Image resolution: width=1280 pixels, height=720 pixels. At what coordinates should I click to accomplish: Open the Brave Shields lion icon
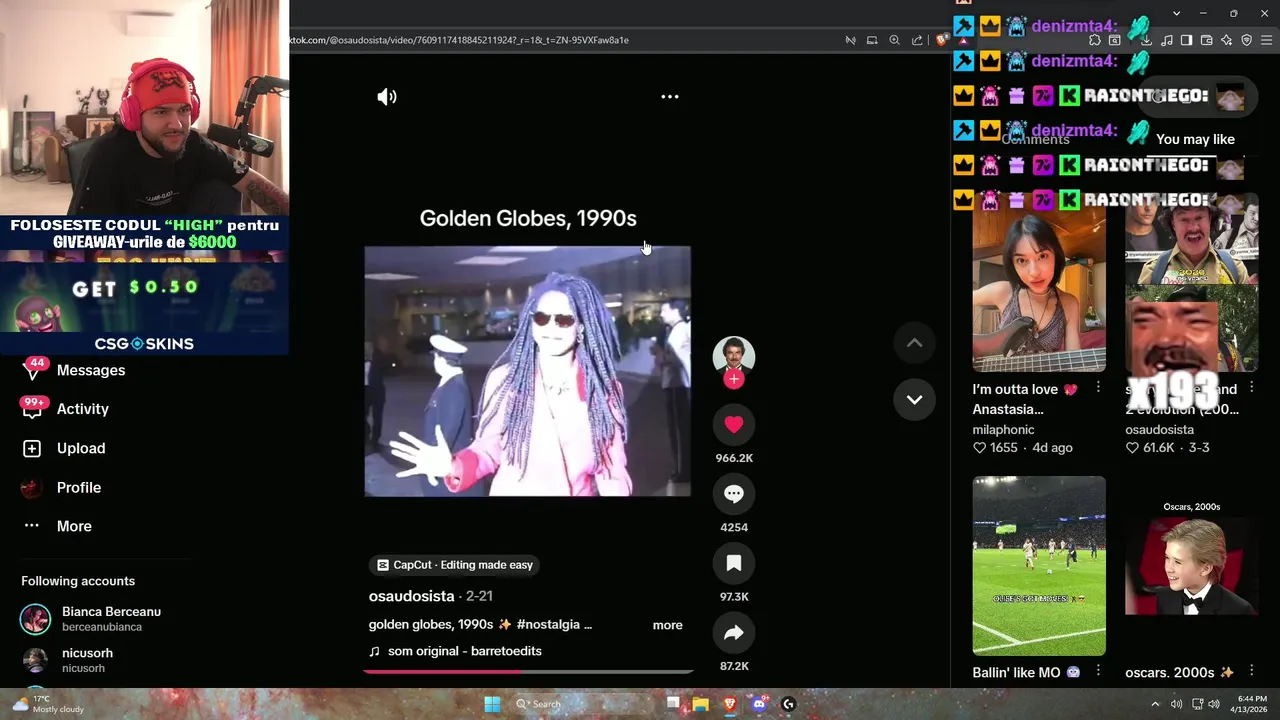click(x=942, y=40)
